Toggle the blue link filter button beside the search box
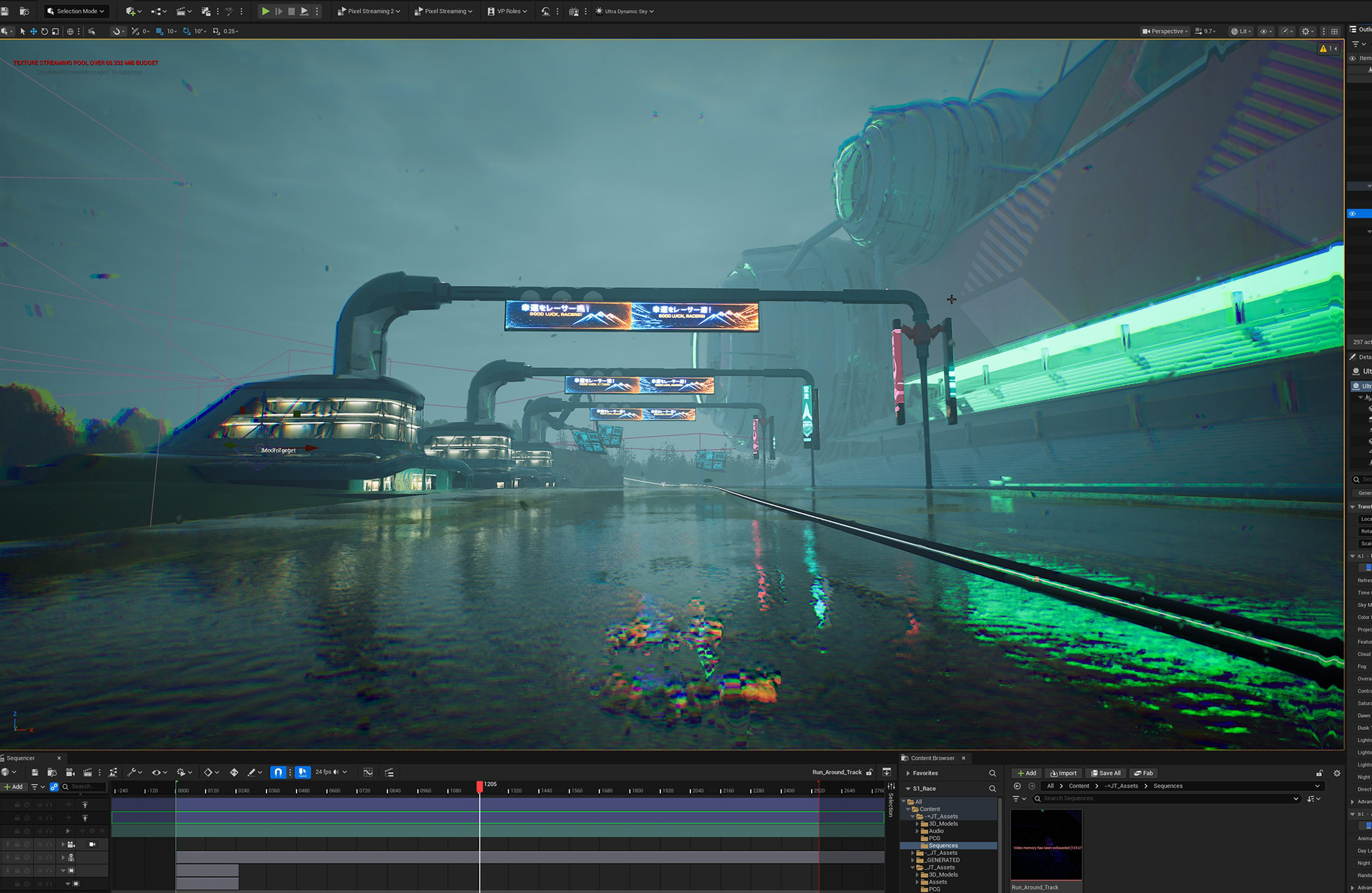 click(x=54, y=786)
